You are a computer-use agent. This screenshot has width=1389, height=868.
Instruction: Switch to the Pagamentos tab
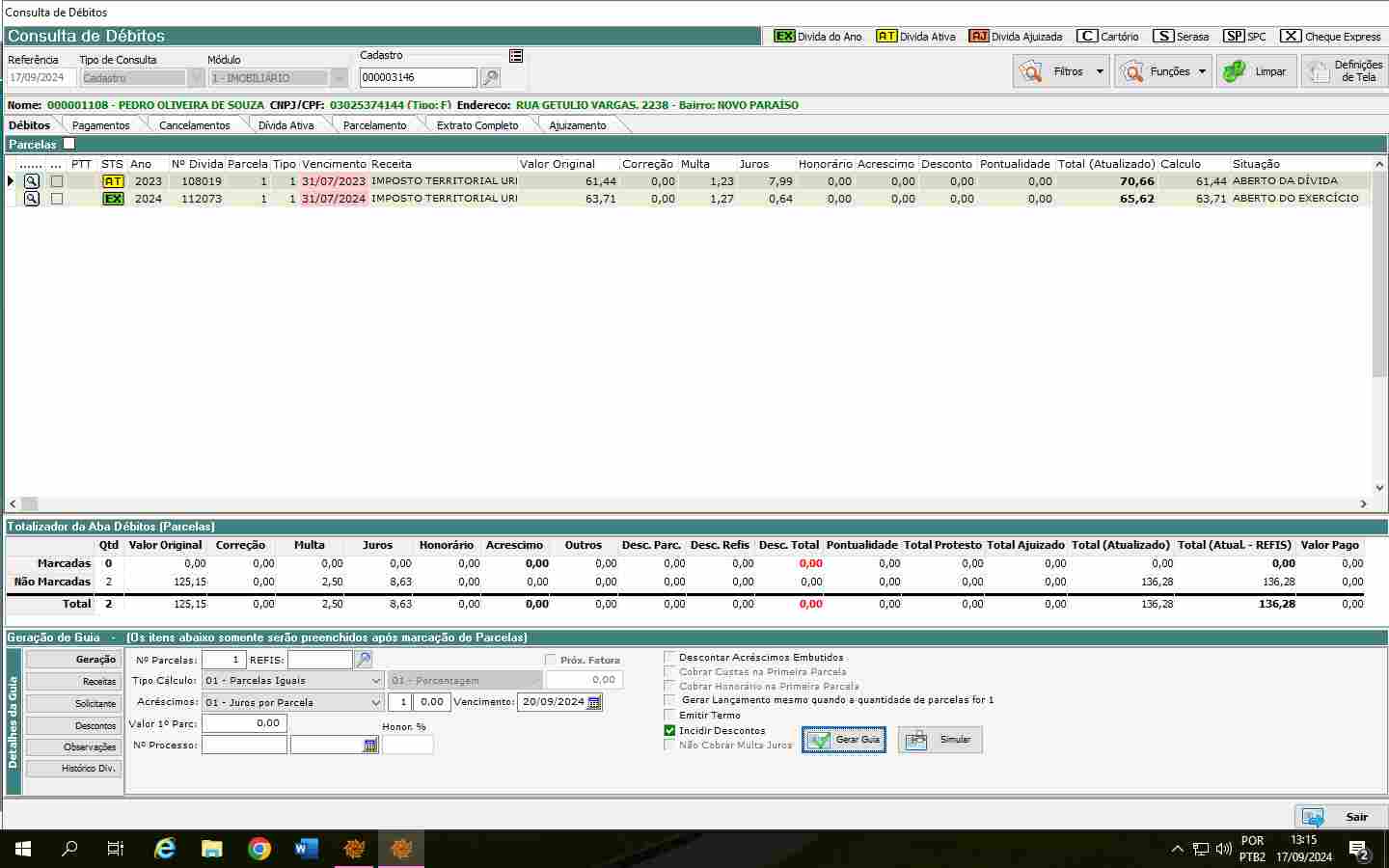pyautogui.click(x=100, y=125)
